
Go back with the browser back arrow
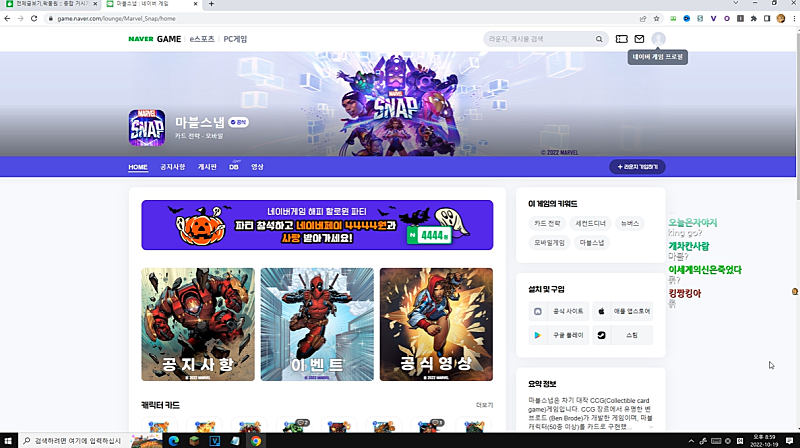point(7,18)
